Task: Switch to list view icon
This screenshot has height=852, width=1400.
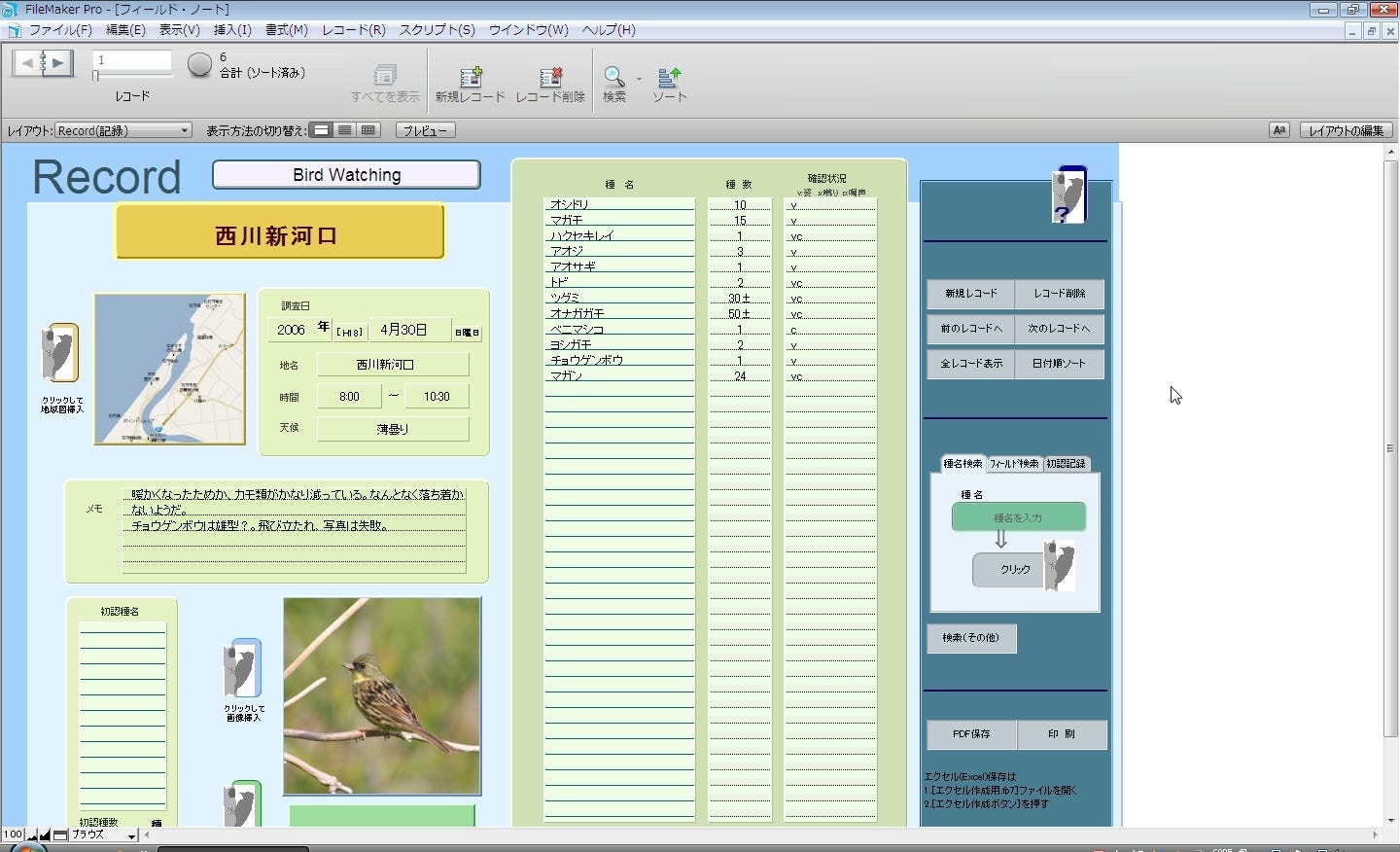Action: pyautogui.click(x=345, y=130)
